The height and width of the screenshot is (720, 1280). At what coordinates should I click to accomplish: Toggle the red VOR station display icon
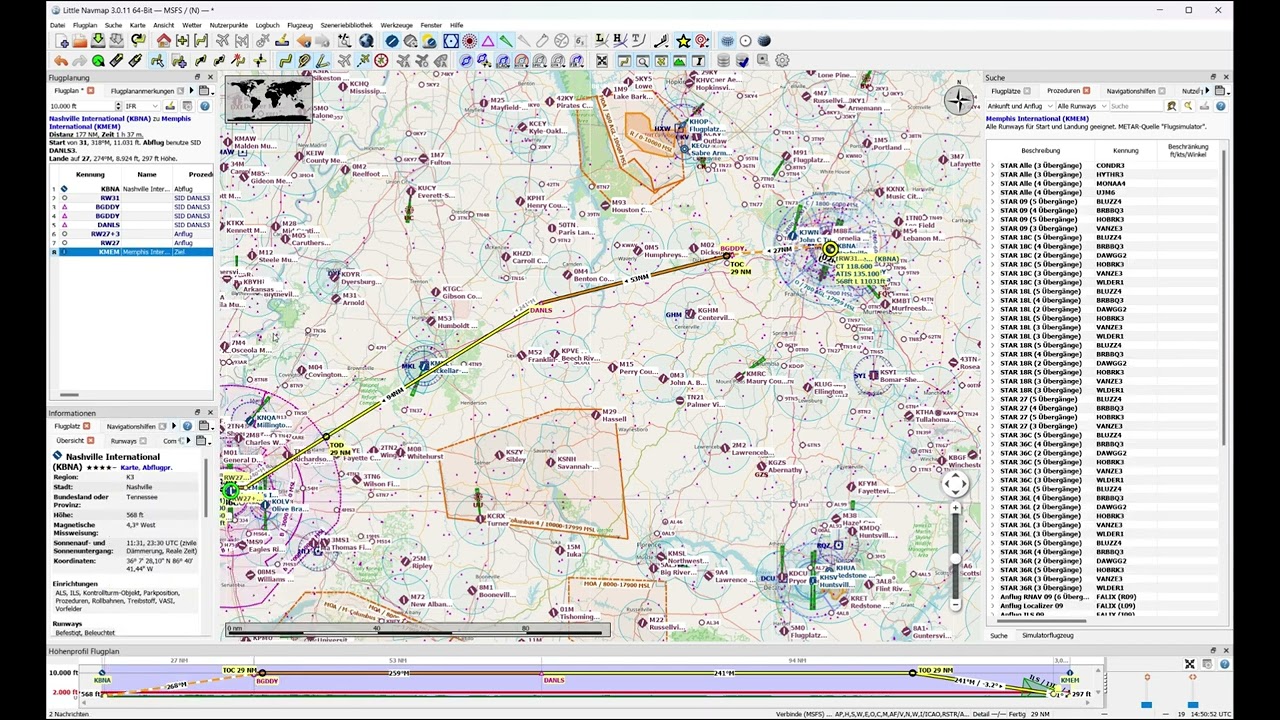469,41
